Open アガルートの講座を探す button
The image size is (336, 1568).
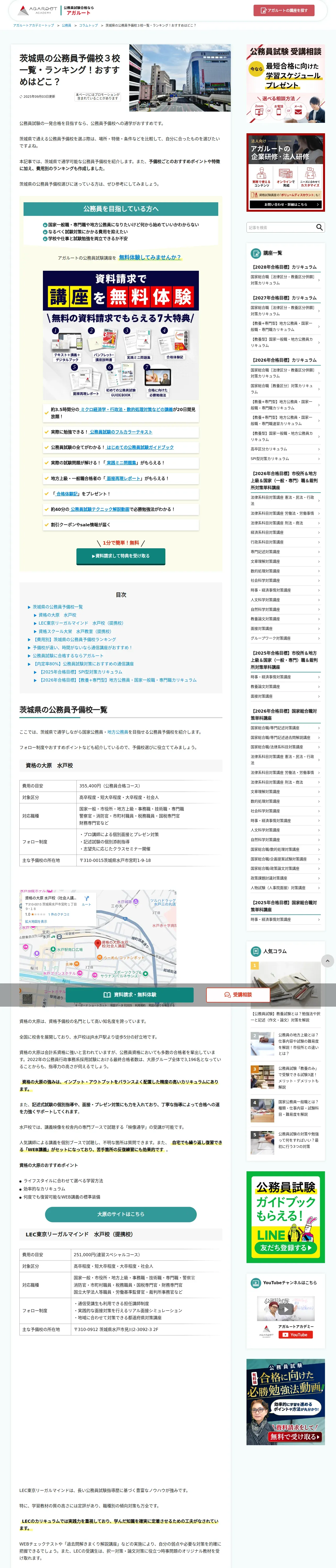pos(284,10)
